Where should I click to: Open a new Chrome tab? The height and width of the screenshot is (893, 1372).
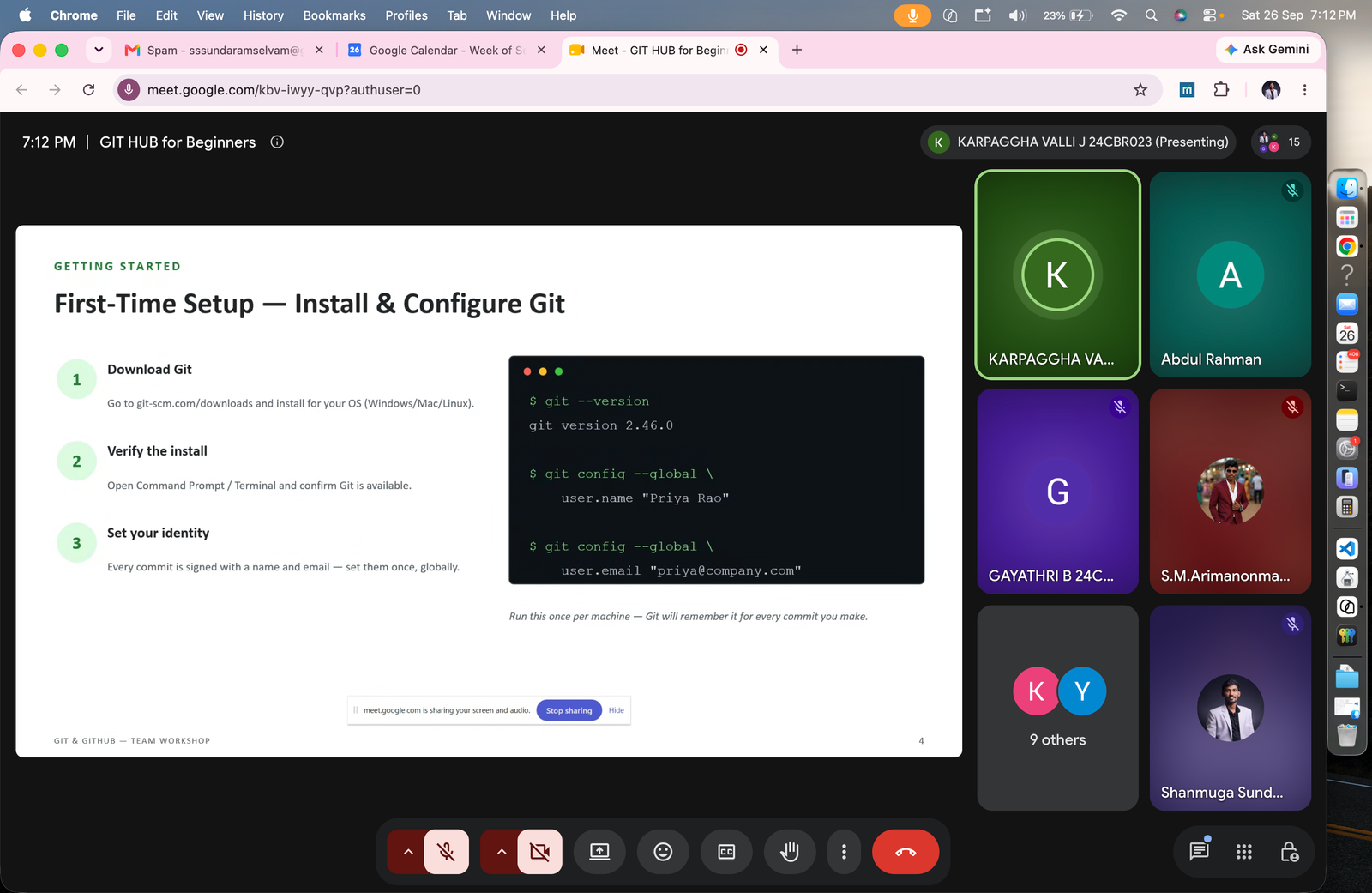(797, 50)
